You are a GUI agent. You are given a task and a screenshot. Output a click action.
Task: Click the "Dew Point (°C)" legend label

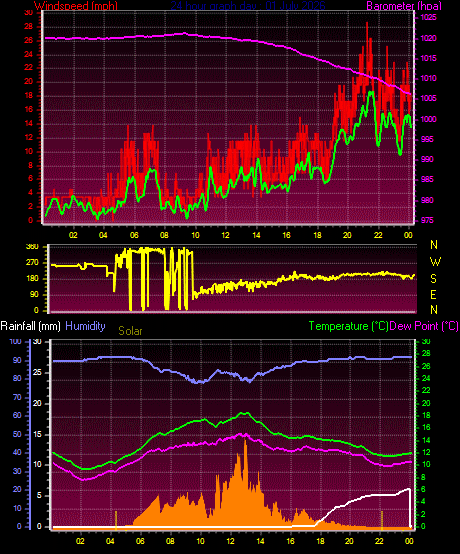click(x=424, y=326)
